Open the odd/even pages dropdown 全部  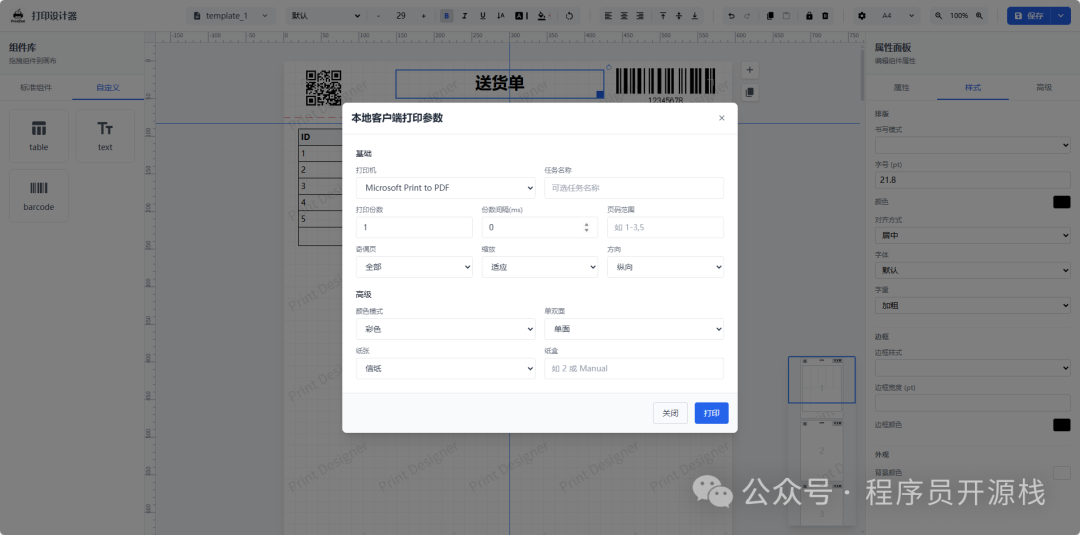pos(414,266)
